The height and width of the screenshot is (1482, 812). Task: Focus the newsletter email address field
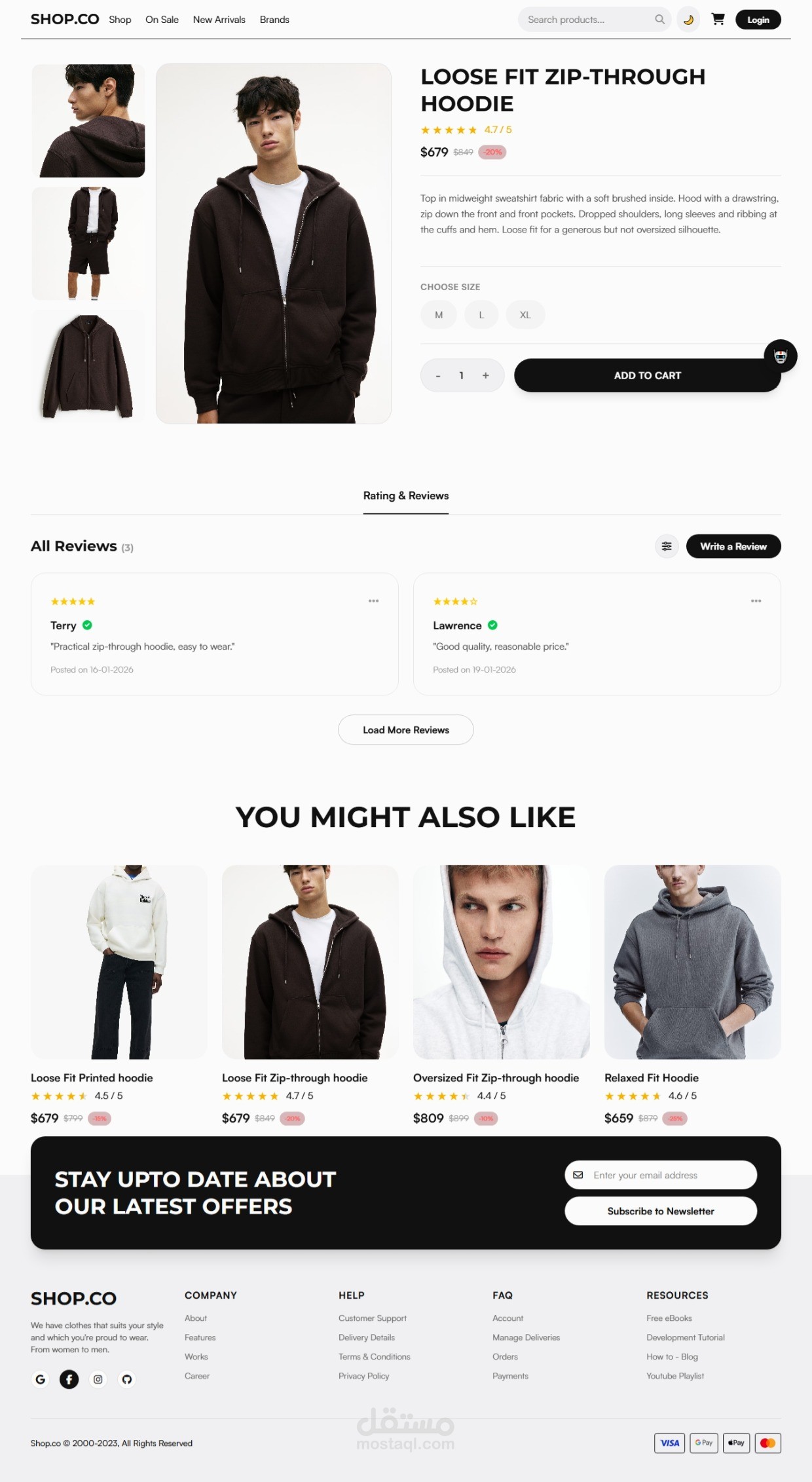coord(661,1175)
